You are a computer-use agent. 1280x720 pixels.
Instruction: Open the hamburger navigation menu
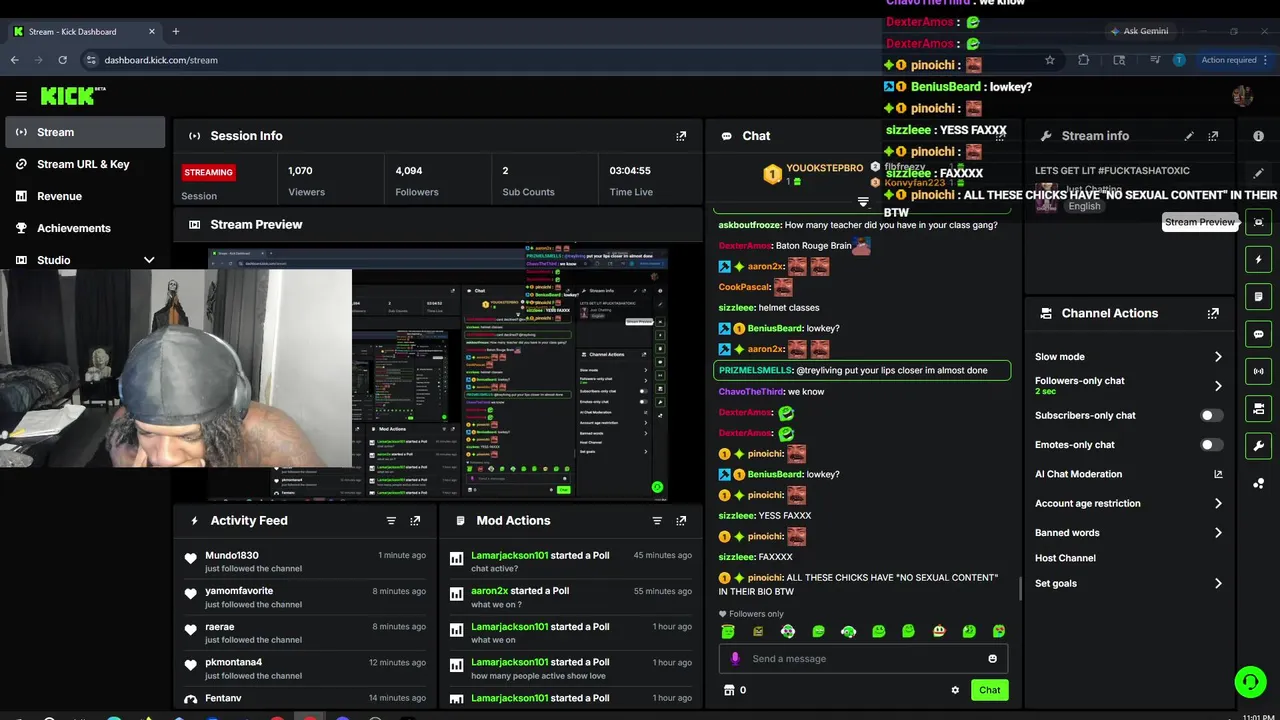(x=21, y=96)
